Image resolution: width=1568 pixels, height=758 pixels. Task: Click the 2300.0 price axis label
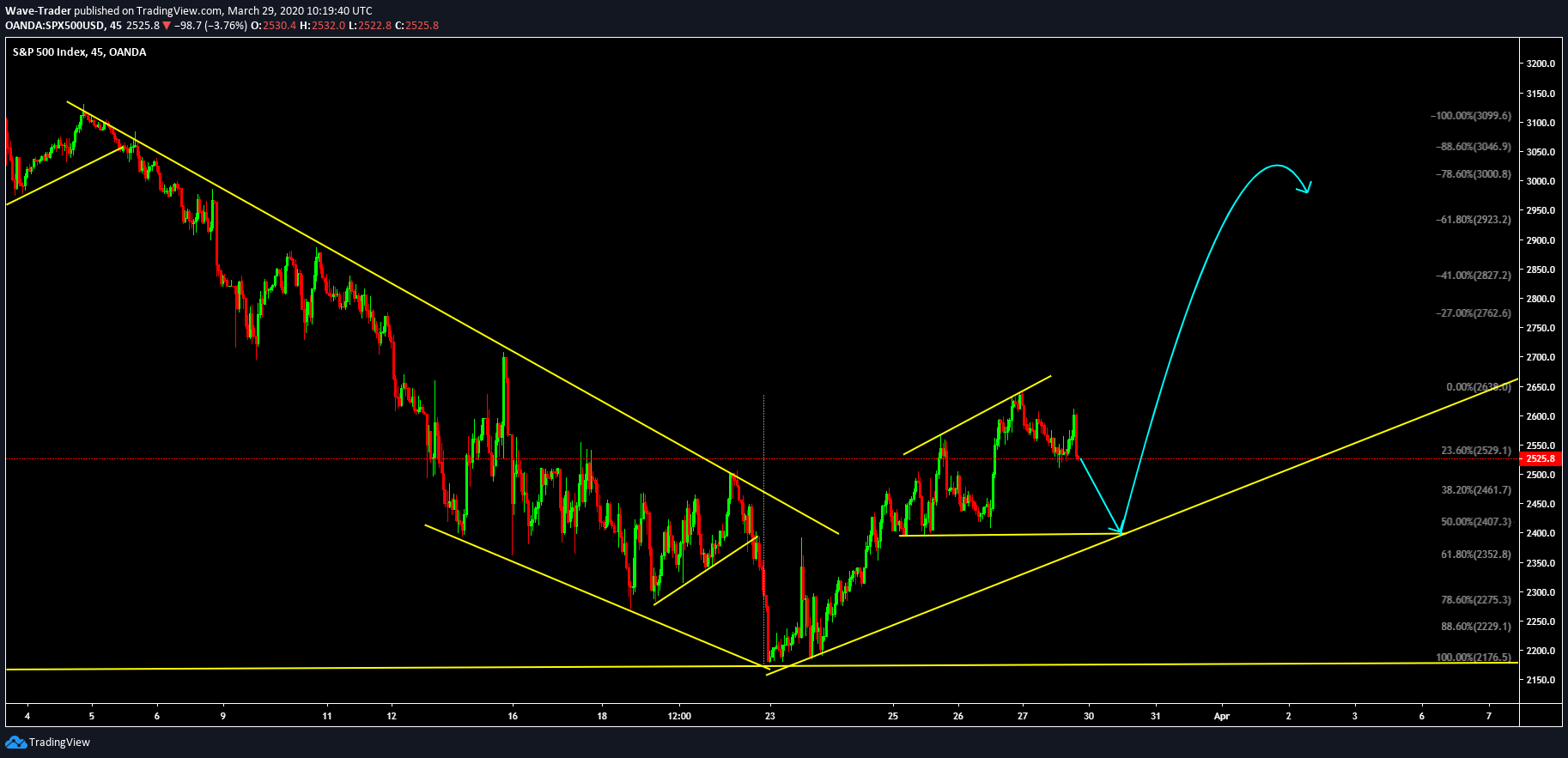point(1541,592)
